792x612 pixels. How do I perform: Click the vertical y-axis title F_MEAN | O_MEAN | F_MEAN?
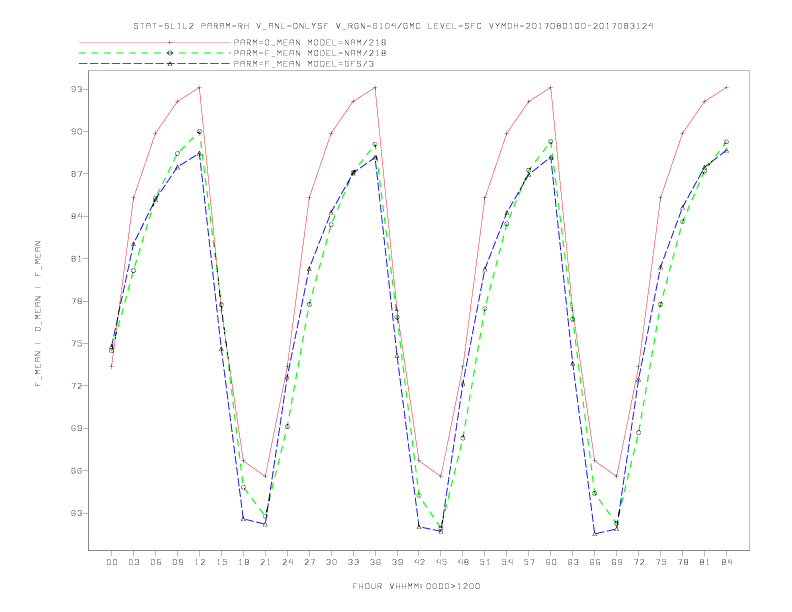(38, 314)
